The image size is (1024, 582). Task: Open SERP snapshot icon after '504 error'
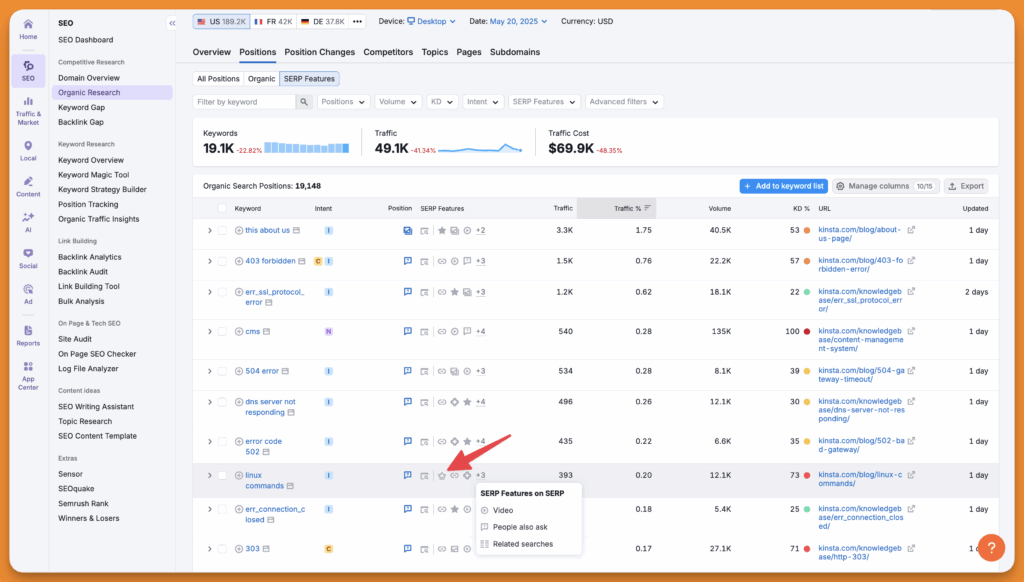(285, 371)
